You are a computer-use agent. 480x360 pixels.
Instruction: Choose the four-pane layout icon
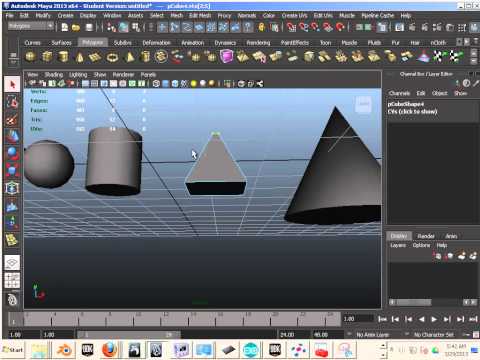[x=12, y=280]
